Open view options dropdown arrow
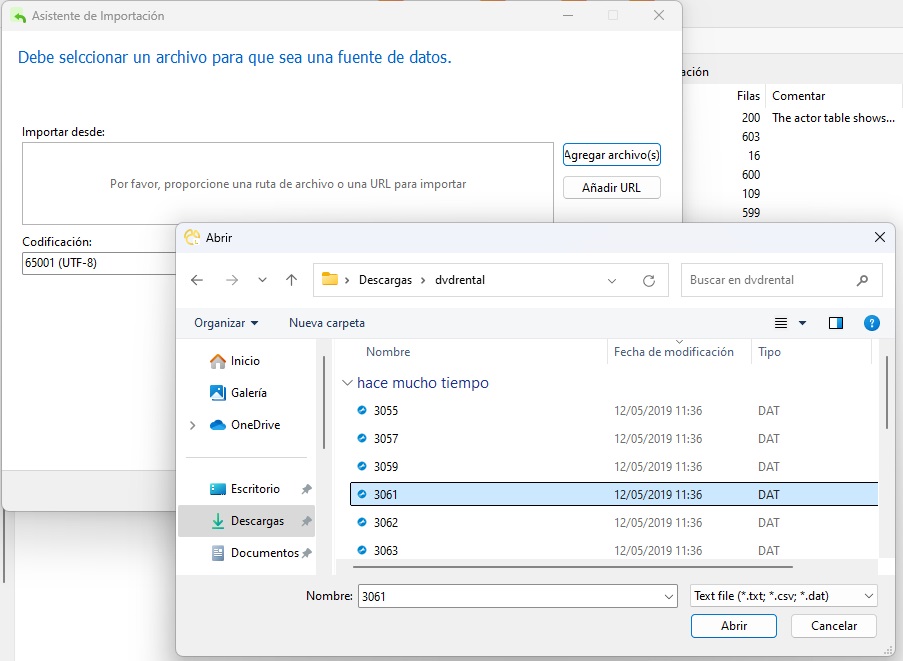Screen dimensions: 903x661 (802, 323)
